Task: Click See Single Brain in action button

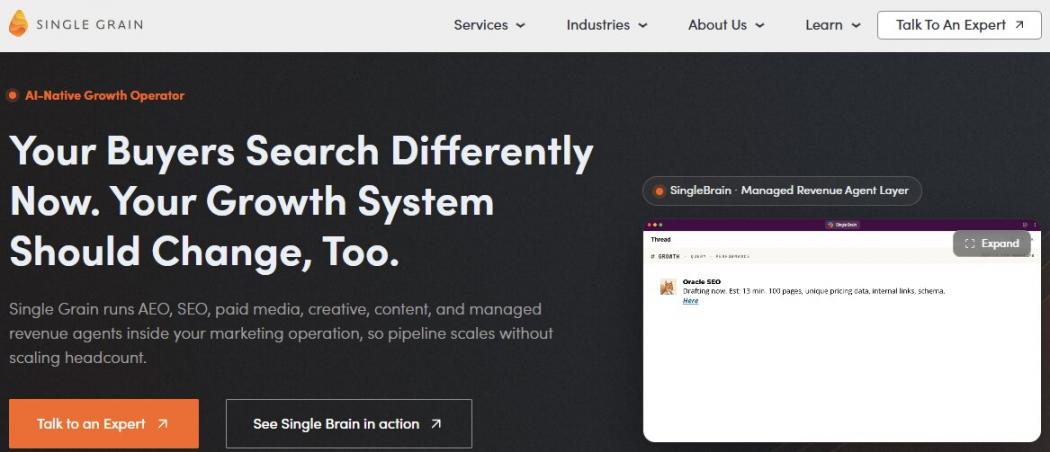Action: tap(349, 423)
